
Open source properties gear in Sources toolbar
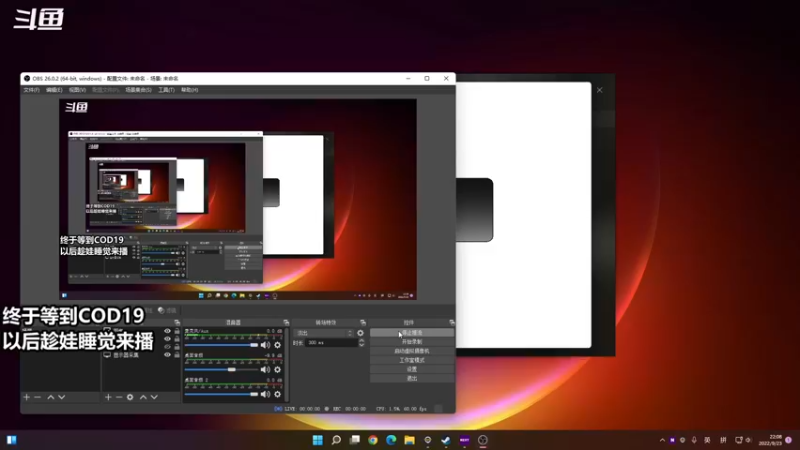(x=130, y=397)
